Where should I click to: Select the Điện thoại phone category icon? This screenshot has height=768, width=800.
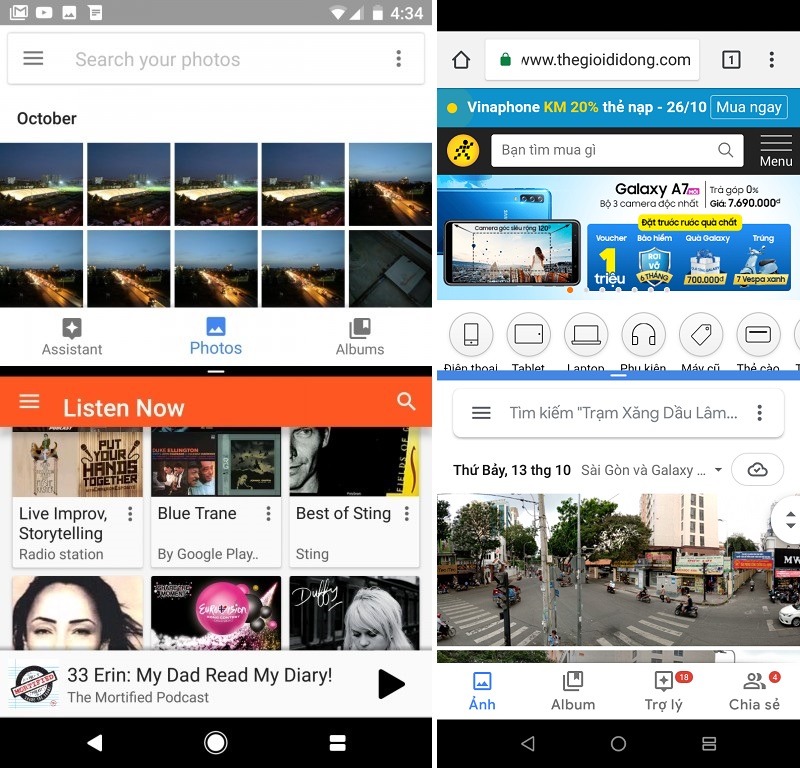tap(471, 335)
